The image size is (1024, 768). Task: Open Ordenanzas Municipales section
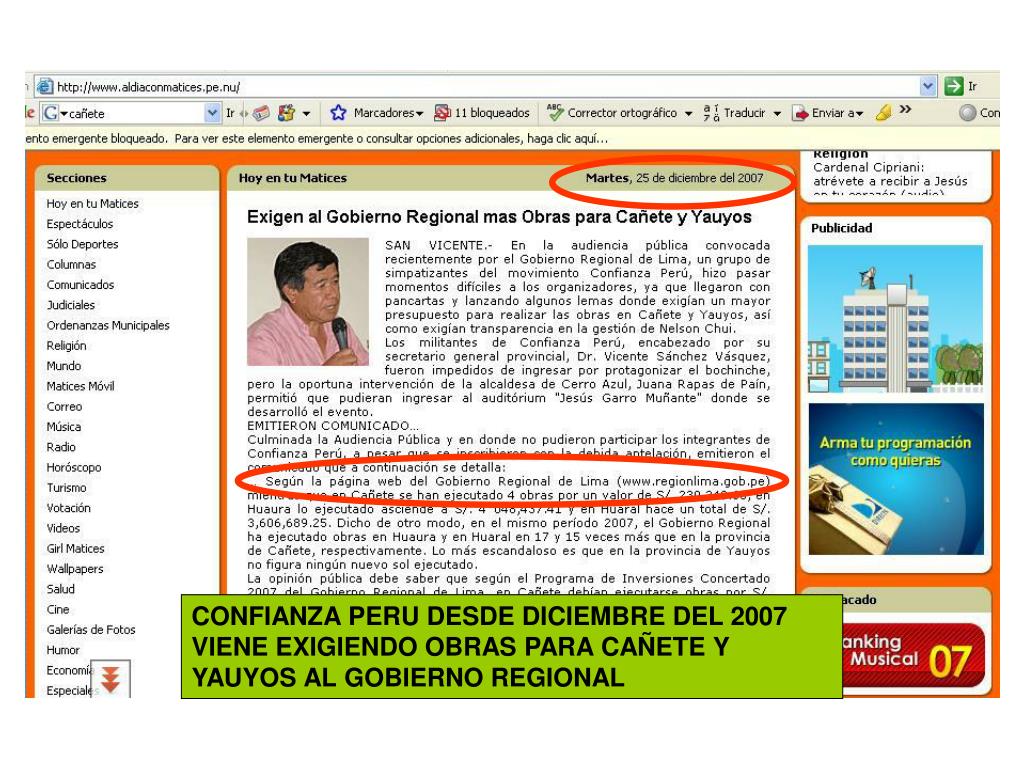coord(108,325)
